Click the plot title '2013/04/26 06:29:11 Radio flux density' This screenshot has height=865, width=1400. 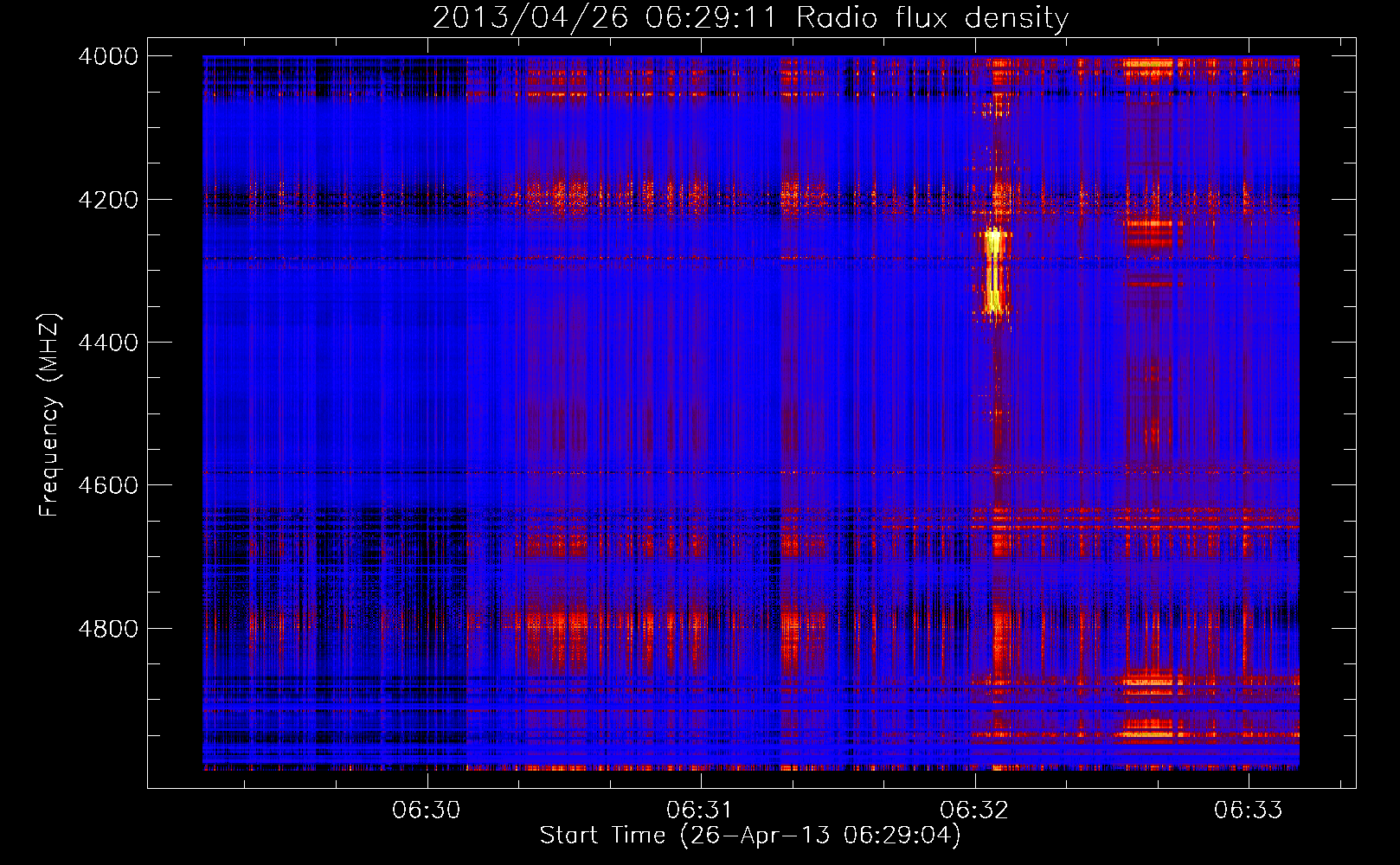(x=750, y=17)
